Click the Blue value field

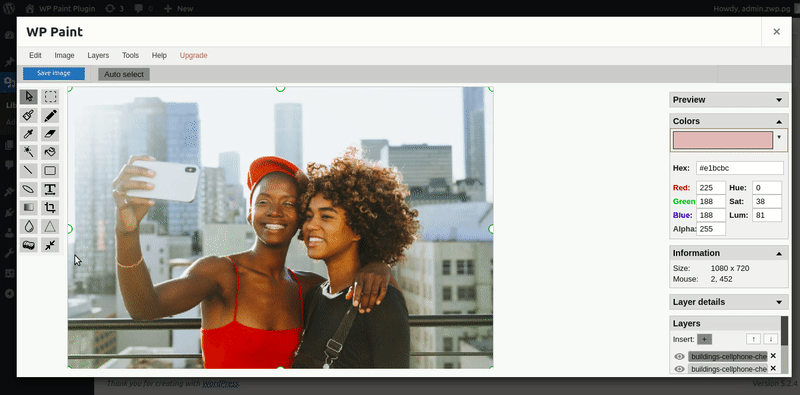coord(711,215)
